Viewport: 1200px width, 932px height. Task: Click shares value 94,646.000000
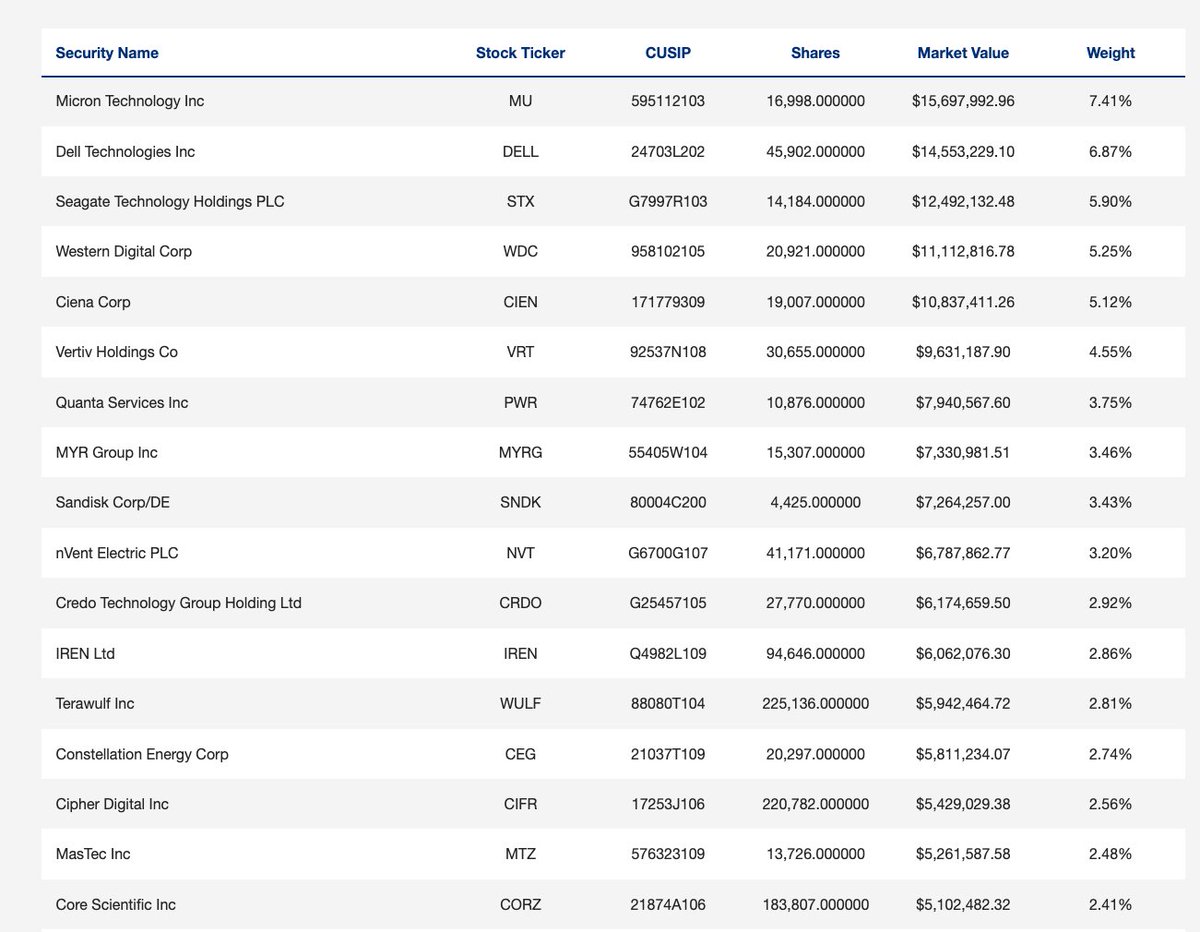coord(816,654)
